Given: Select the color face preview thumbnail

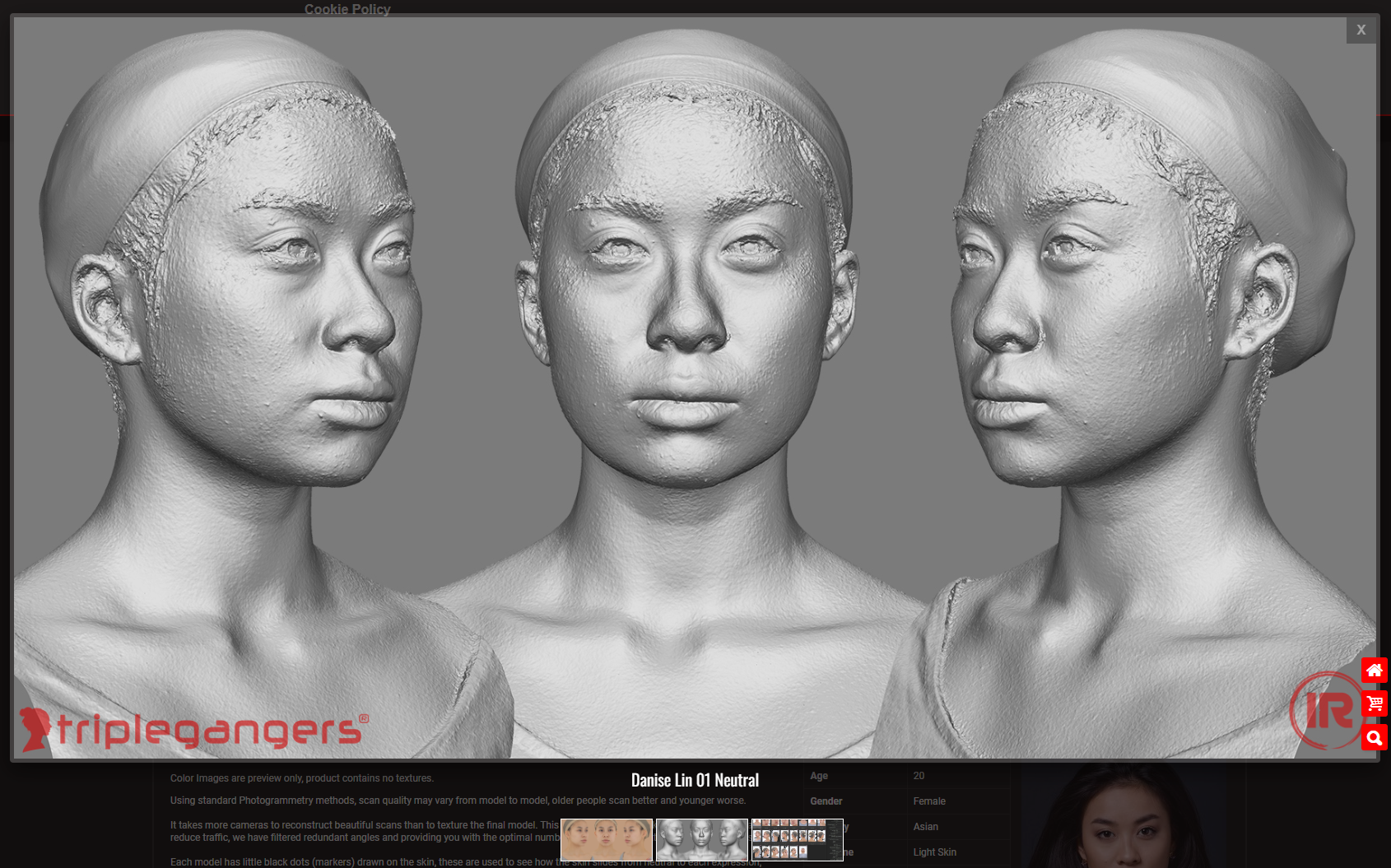Looking at the screenshot, I should (x=607, y=839).
